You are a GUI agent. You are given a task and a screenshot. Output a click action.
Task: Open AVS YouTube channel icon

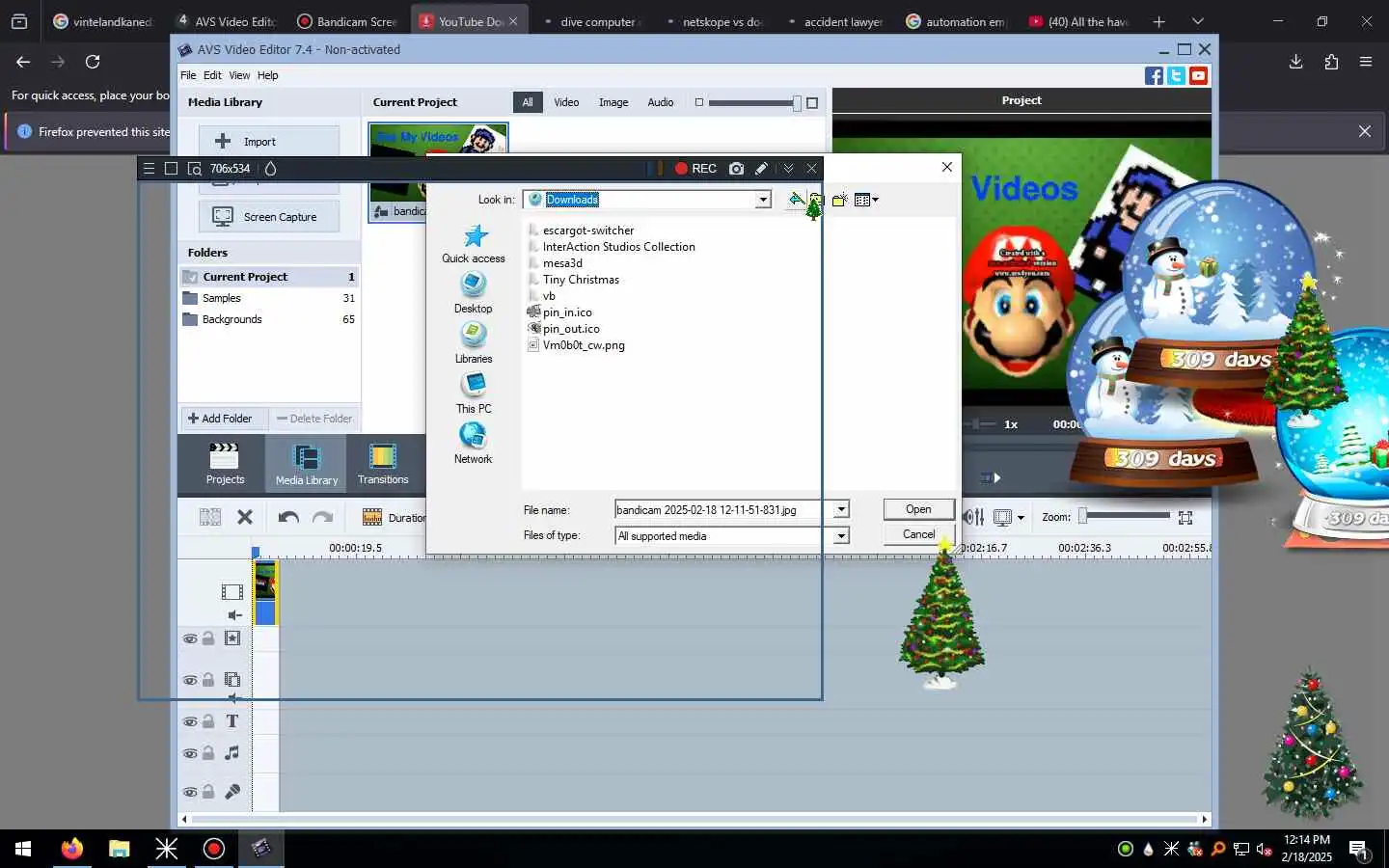pyautogui.click(x=1198, y=76)
